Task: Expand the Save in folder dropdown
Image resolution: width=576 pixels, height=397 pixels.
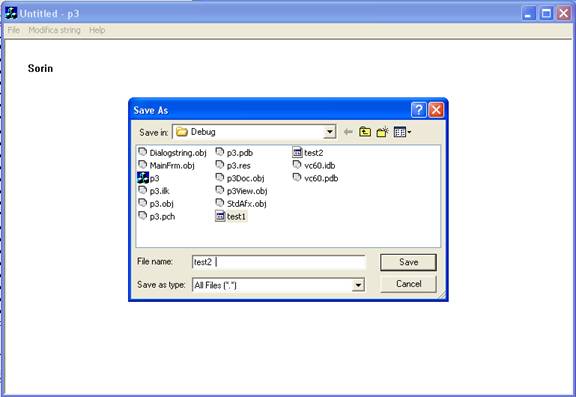Action: (x=330, y=131)
